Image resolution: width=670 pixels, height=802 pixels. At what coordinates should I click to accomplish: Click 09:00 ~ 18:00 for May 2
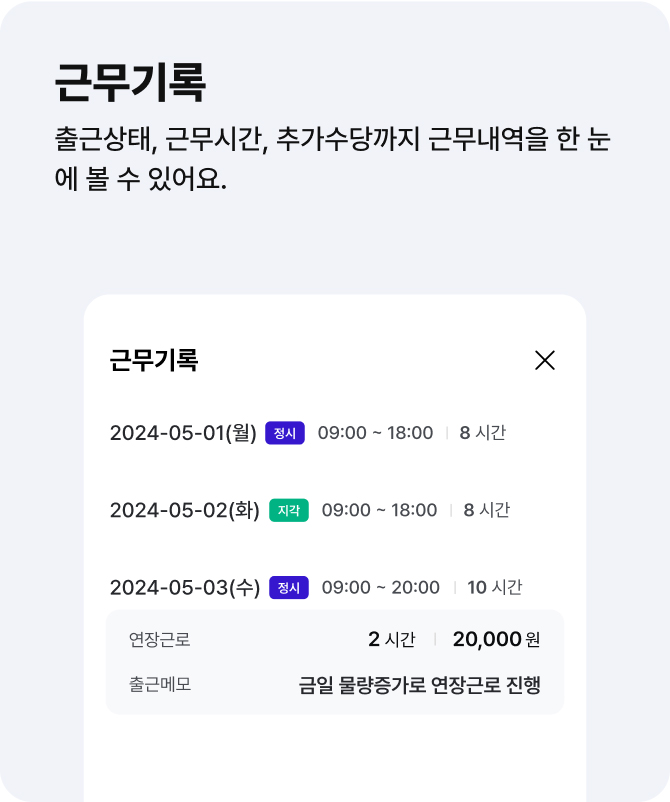coord(379,510)
